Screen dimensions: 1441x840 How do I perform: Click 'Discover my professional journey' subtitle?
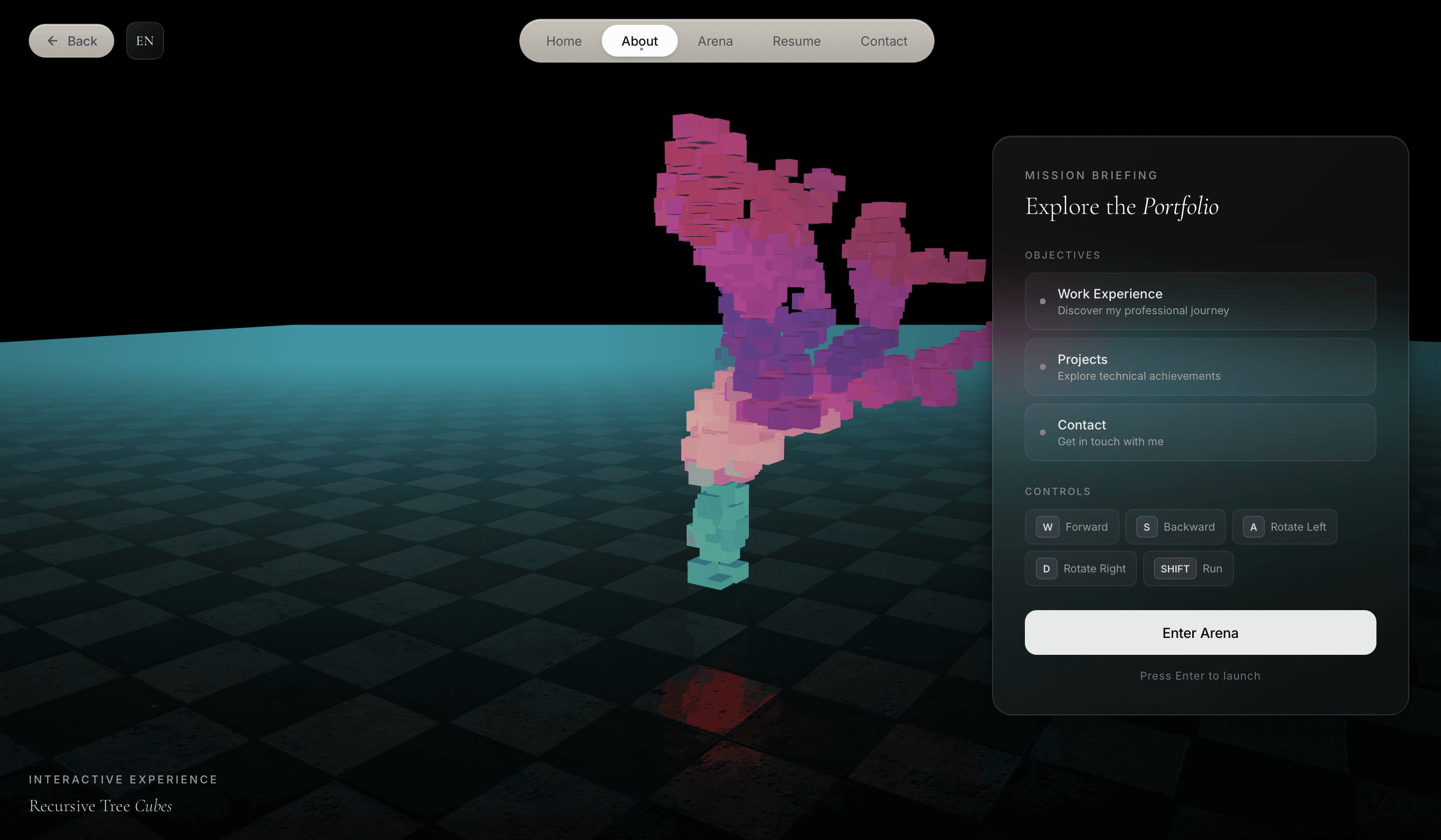[x=1143, y=310]
